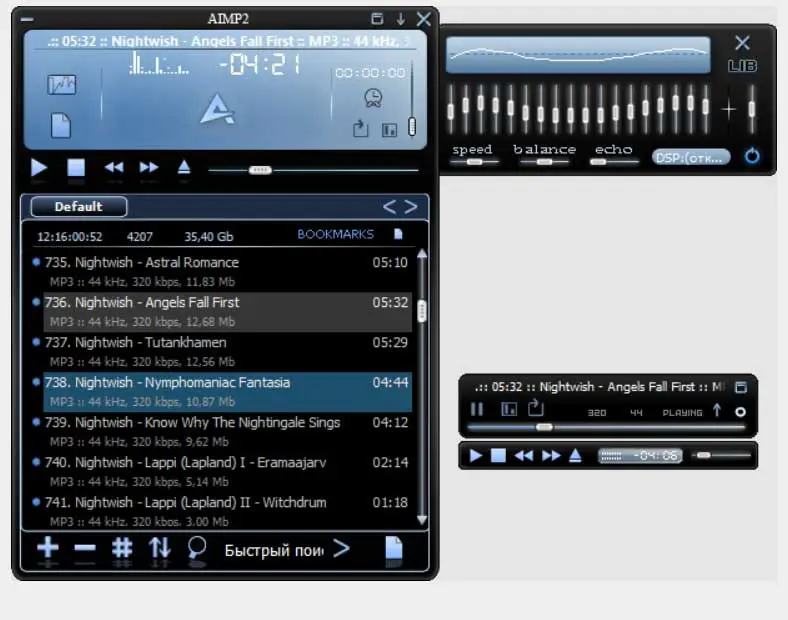Open search magnifier icon

[197, 548]
